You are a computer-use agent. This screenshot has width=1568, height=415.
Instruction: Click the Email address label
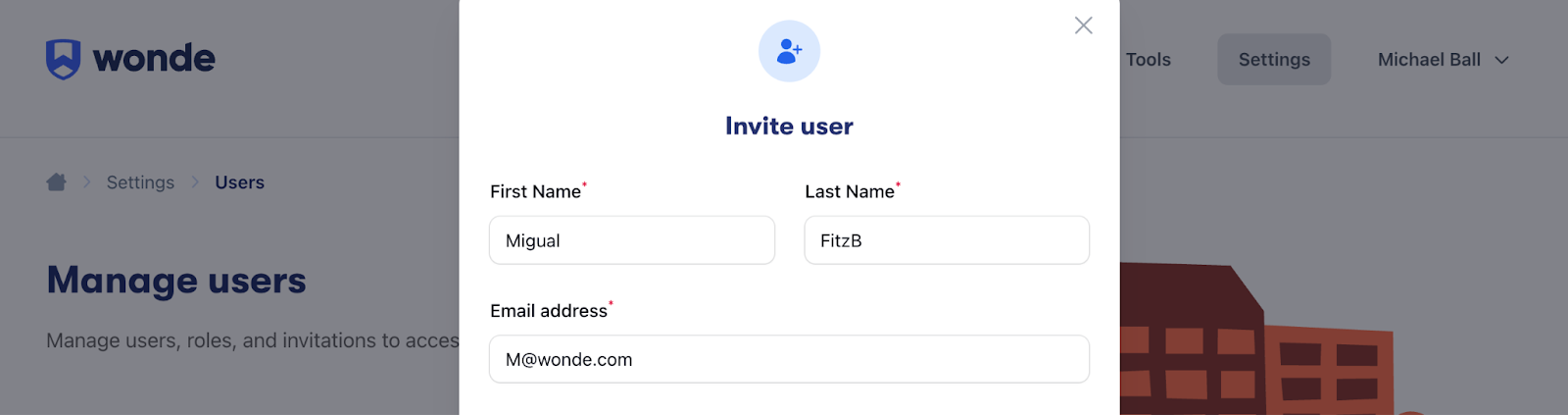point(549,311)
